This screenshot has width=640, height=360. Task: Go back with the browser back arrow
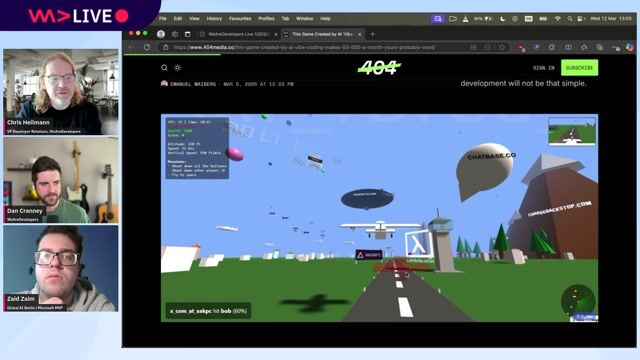pos(131,47)
